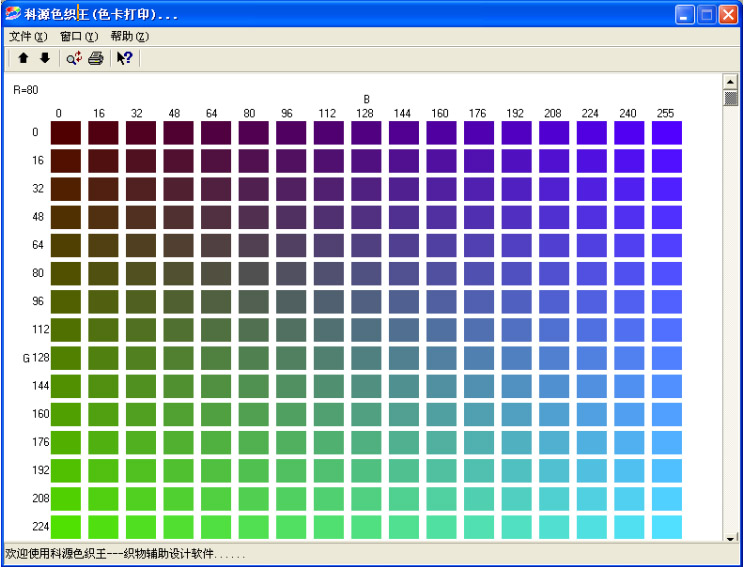
Task: Close the 科源色织王 window
Action: (728, 15)
